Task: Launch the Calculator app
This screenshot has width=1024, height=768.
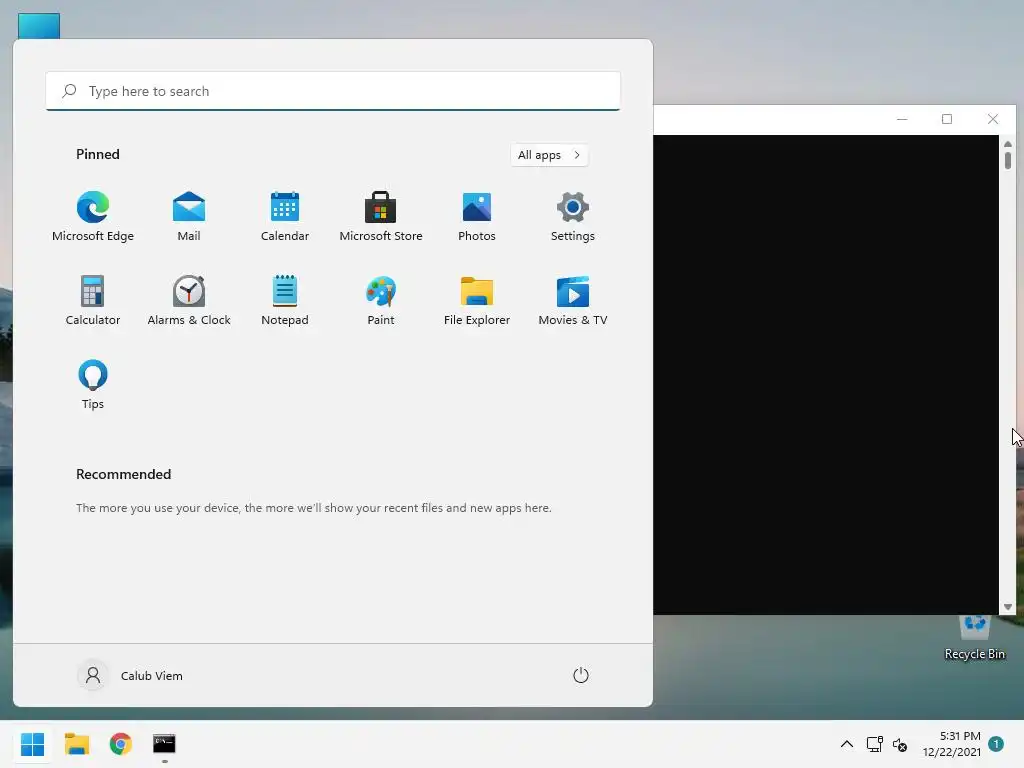Action: [x=93, y=300]
